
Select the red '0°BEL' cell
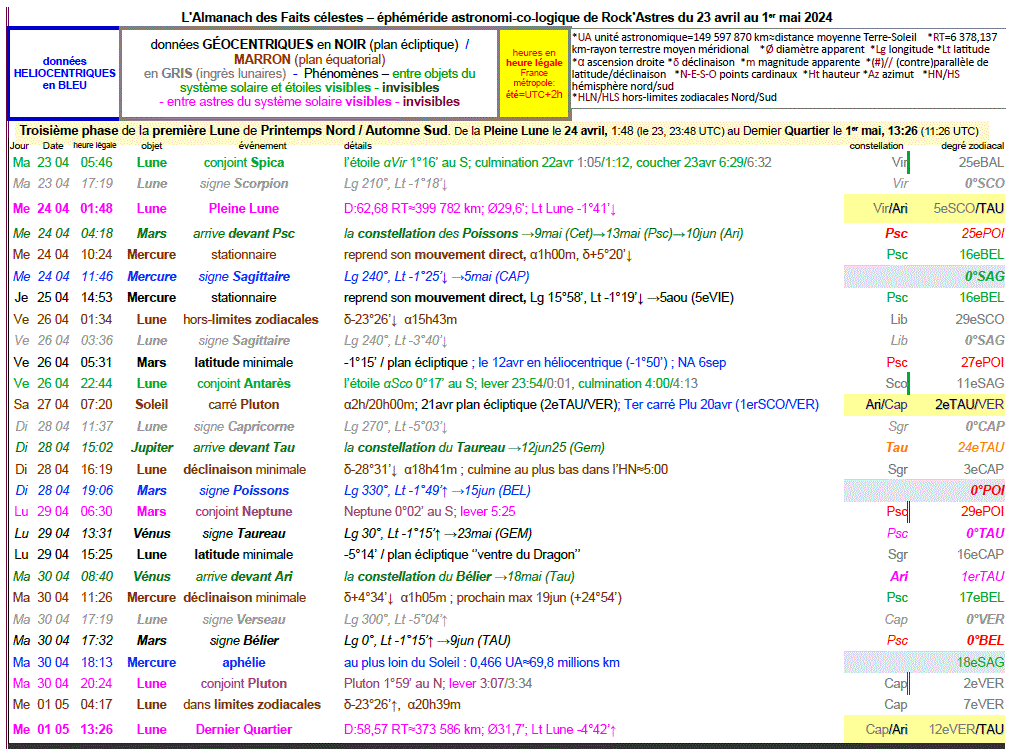986,641
